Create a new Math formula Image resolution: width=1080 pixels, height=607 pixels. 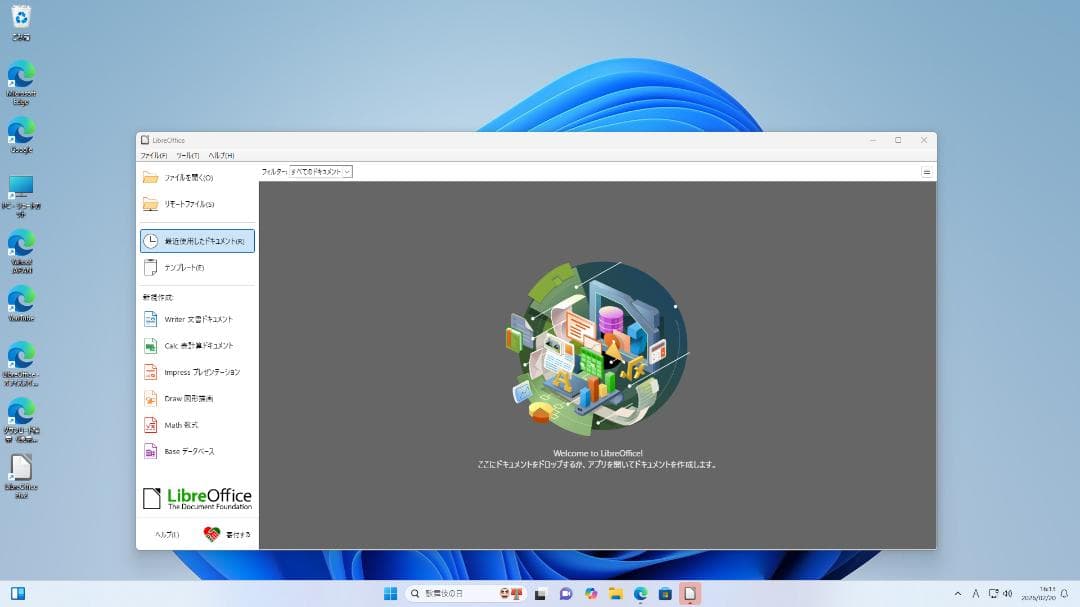coord(197,425)
